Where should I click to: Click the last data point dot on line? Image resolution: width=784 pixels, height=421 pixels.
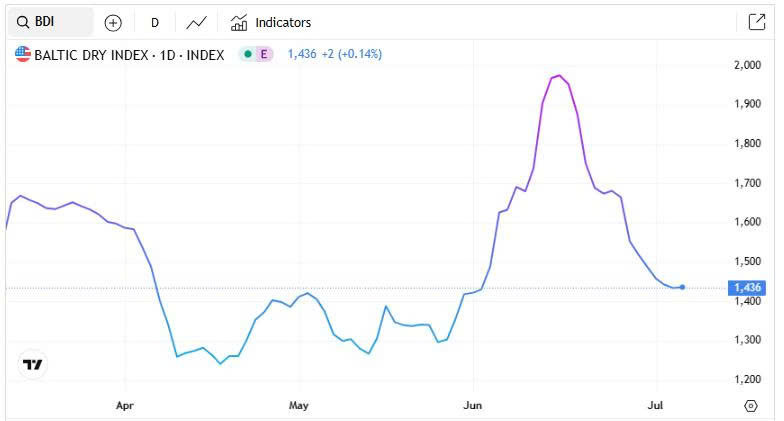coord(682,287)
